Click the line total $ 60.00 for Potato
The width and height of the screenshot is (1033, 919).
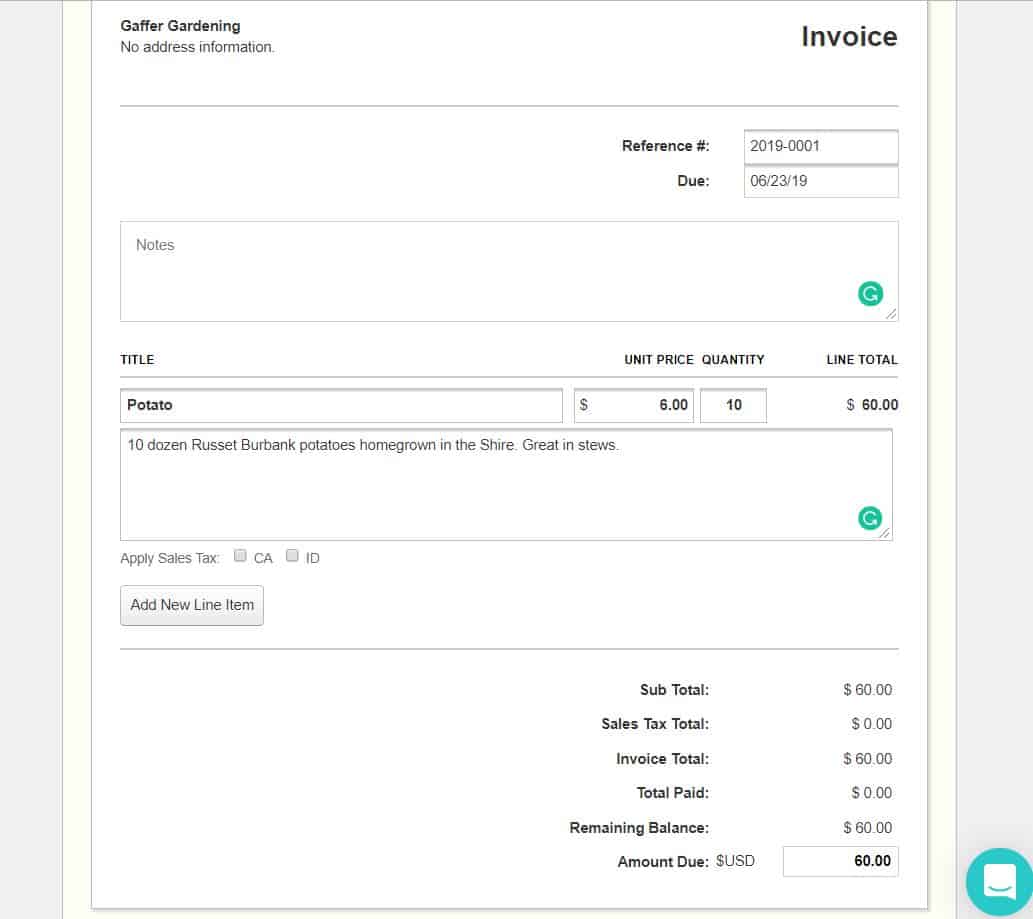[872, 405]
